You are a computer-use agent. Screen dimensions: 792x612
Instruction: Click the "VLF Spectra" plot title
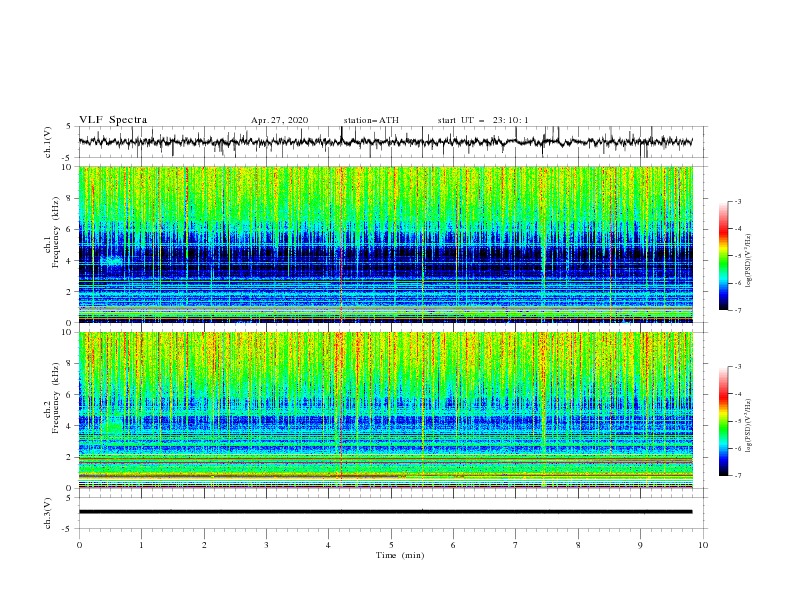(x=113, y=120)
